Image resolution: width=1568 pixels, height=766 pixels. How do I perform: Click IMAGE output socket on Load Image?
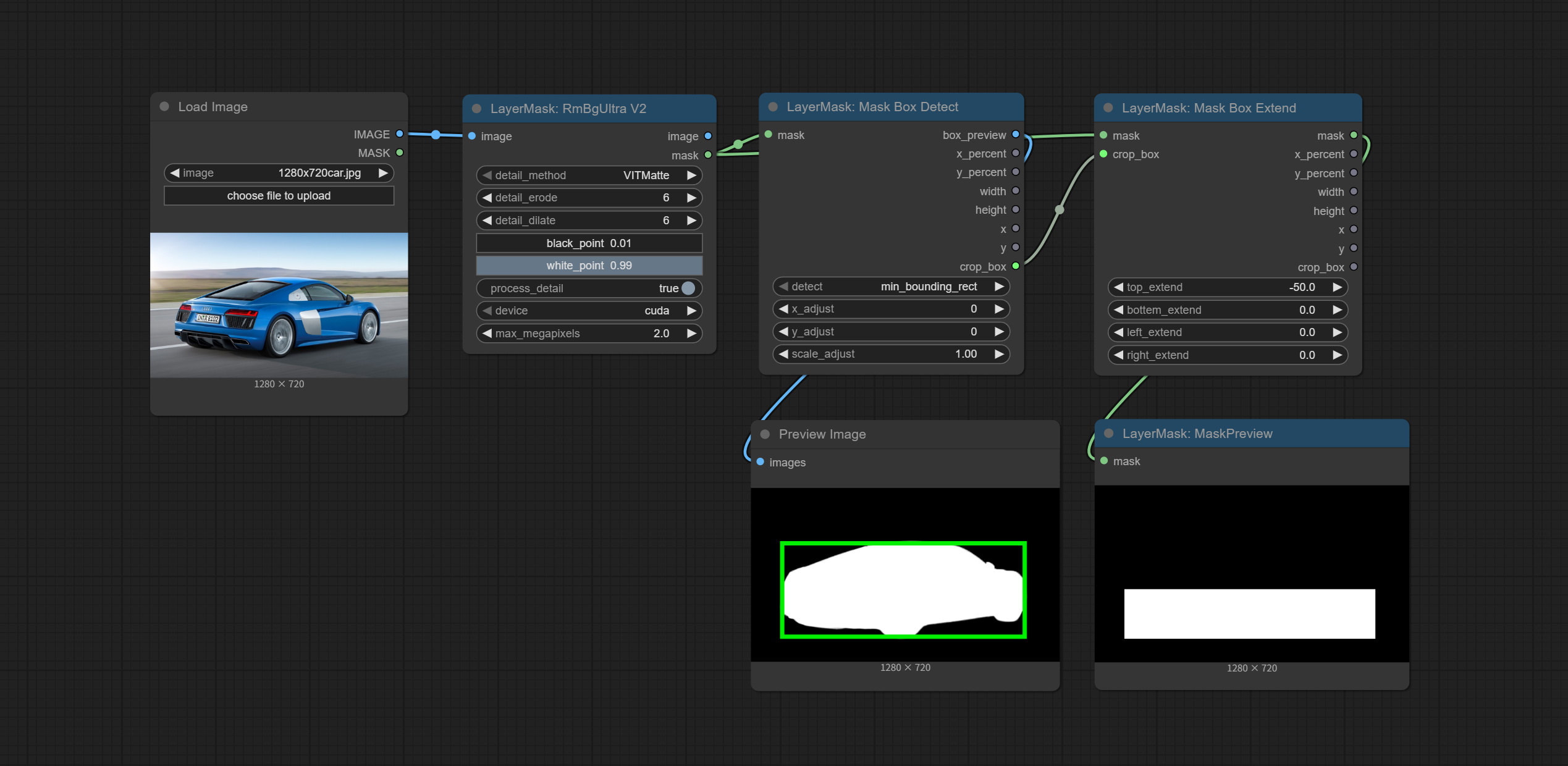pyautogui.click(x=400, y=134)
